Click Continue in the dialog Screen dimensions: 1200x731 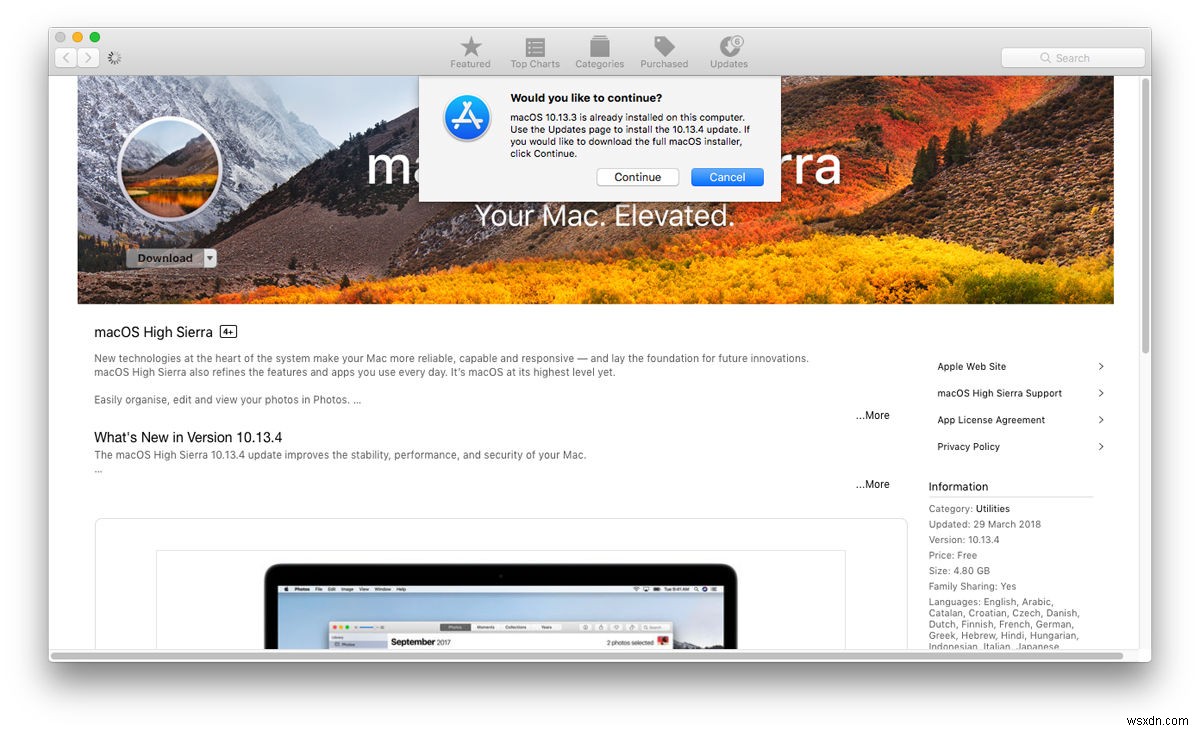tap(638, 177)
